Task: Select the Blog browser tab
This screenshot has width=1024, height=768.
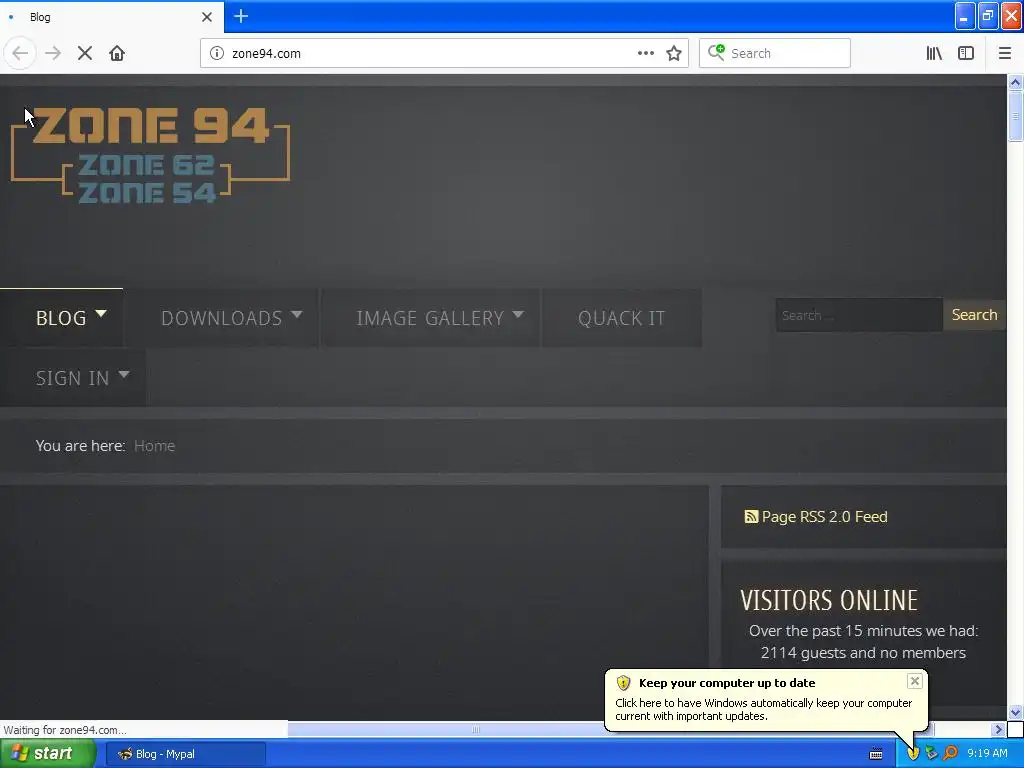Action: (111, 17)
